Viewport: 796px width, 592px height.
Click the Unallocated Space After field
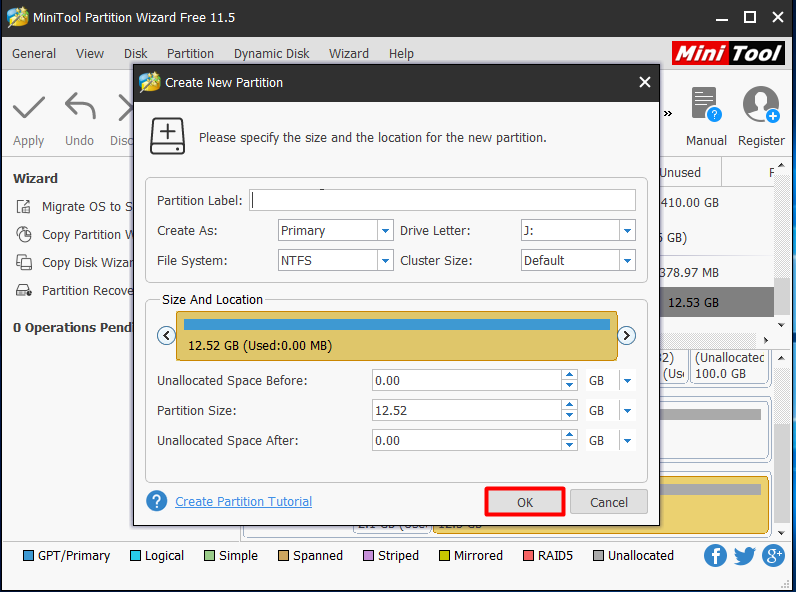(467, 441)
